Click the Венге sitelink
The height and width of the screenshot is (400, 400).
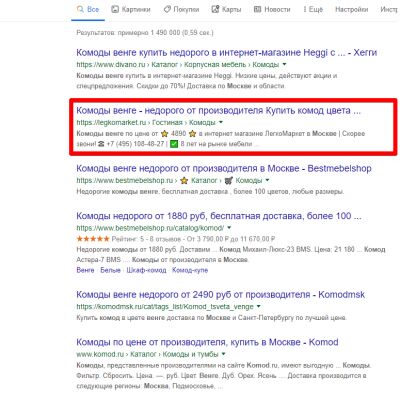click(x=85, y=270)
